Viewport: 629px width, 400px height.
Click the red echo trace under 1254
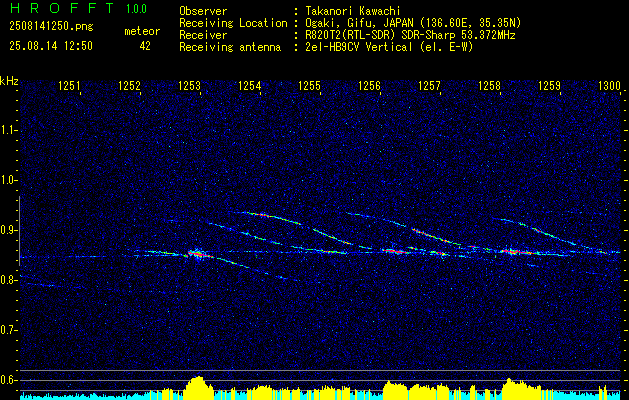(x=263, y=215)
